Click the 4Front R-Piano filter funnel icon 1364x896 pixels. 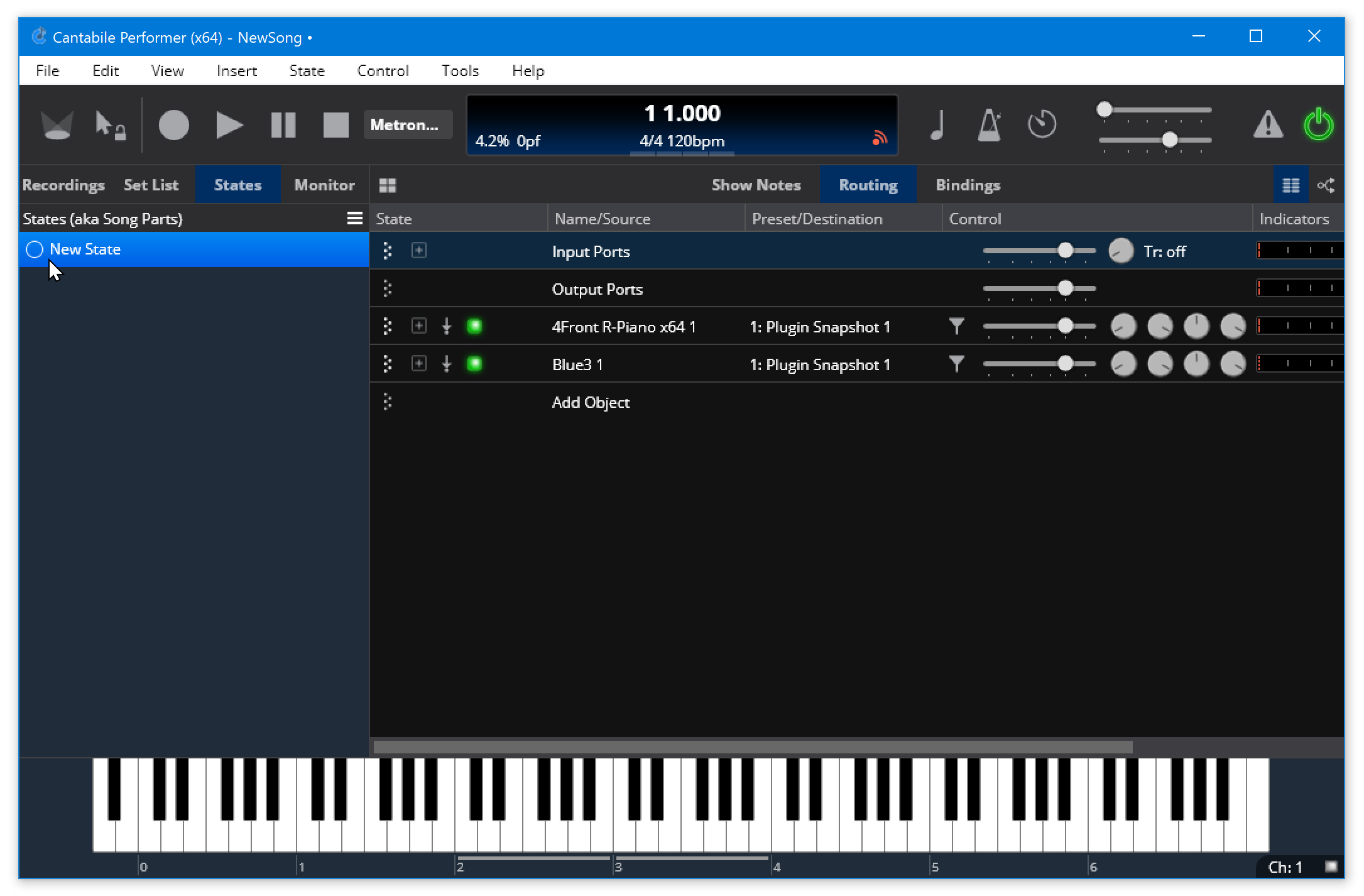click(957, 326)
